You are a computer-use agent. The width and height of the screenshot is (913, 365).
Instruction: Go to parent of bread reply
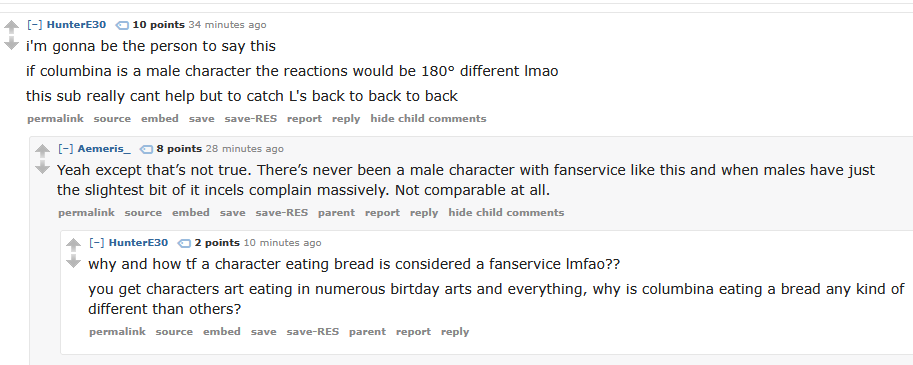[x=367, y=332]
